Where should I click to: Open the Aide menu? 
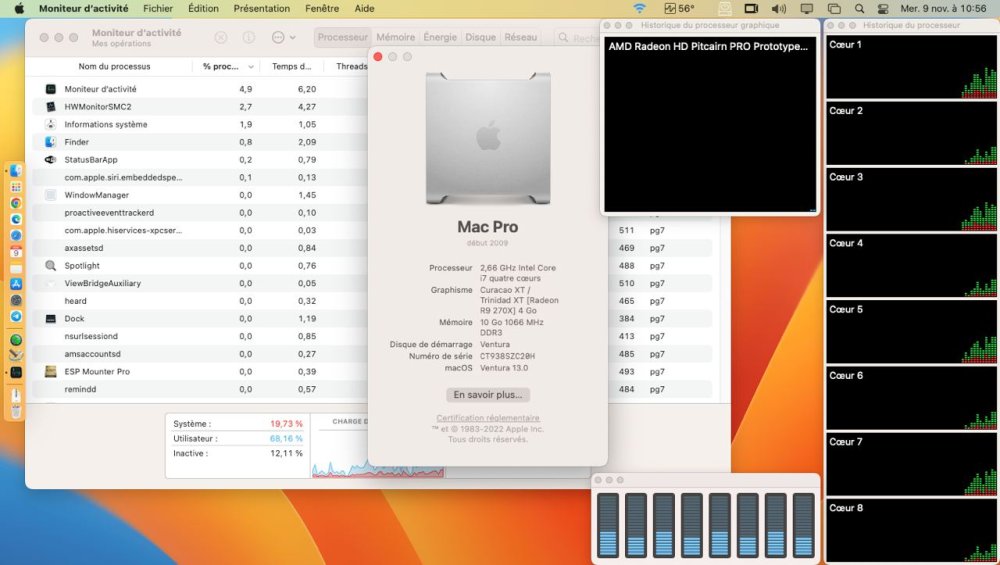point(364,8)
